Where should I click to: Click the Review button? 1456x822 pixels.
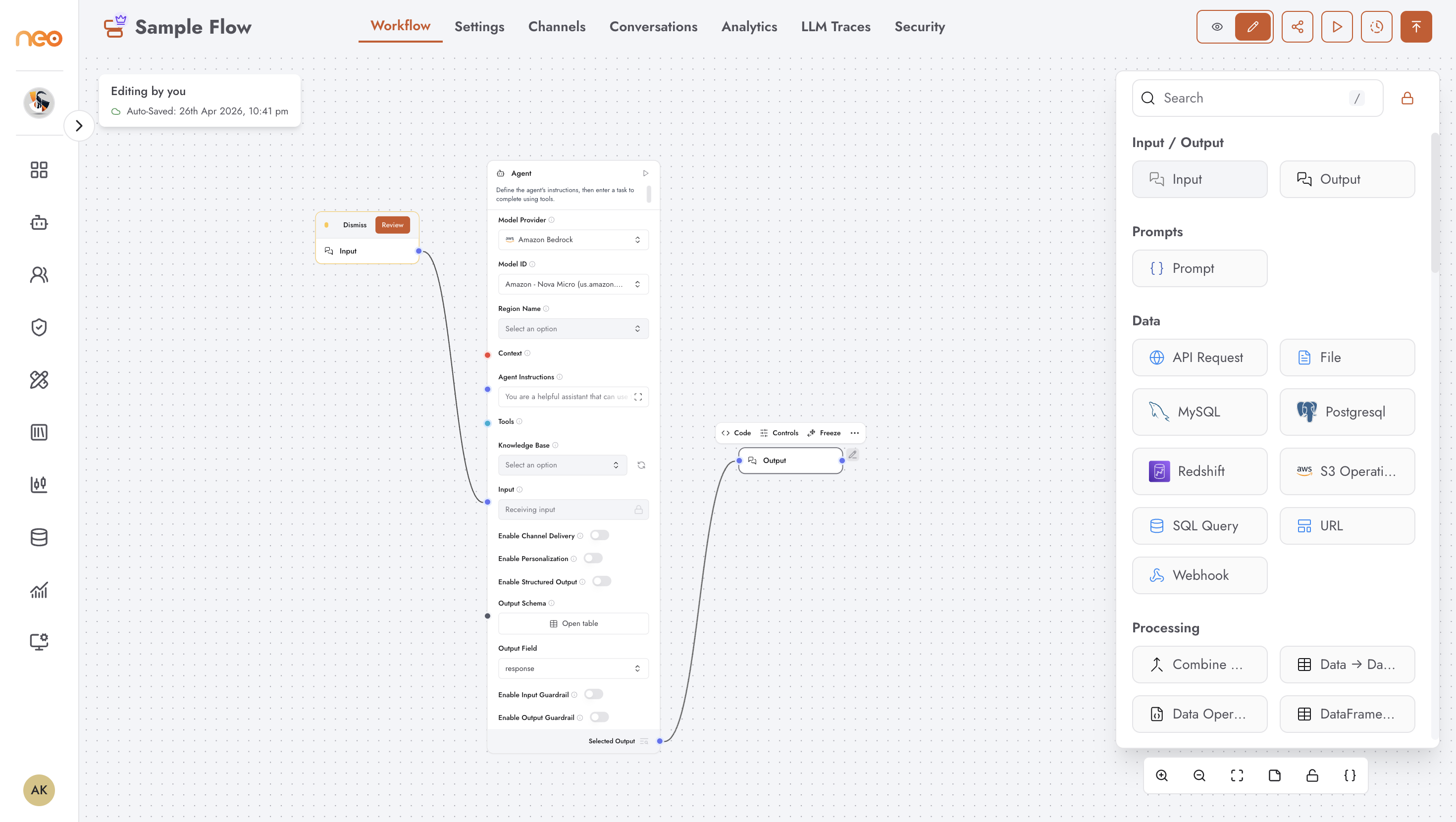point(392,225)
